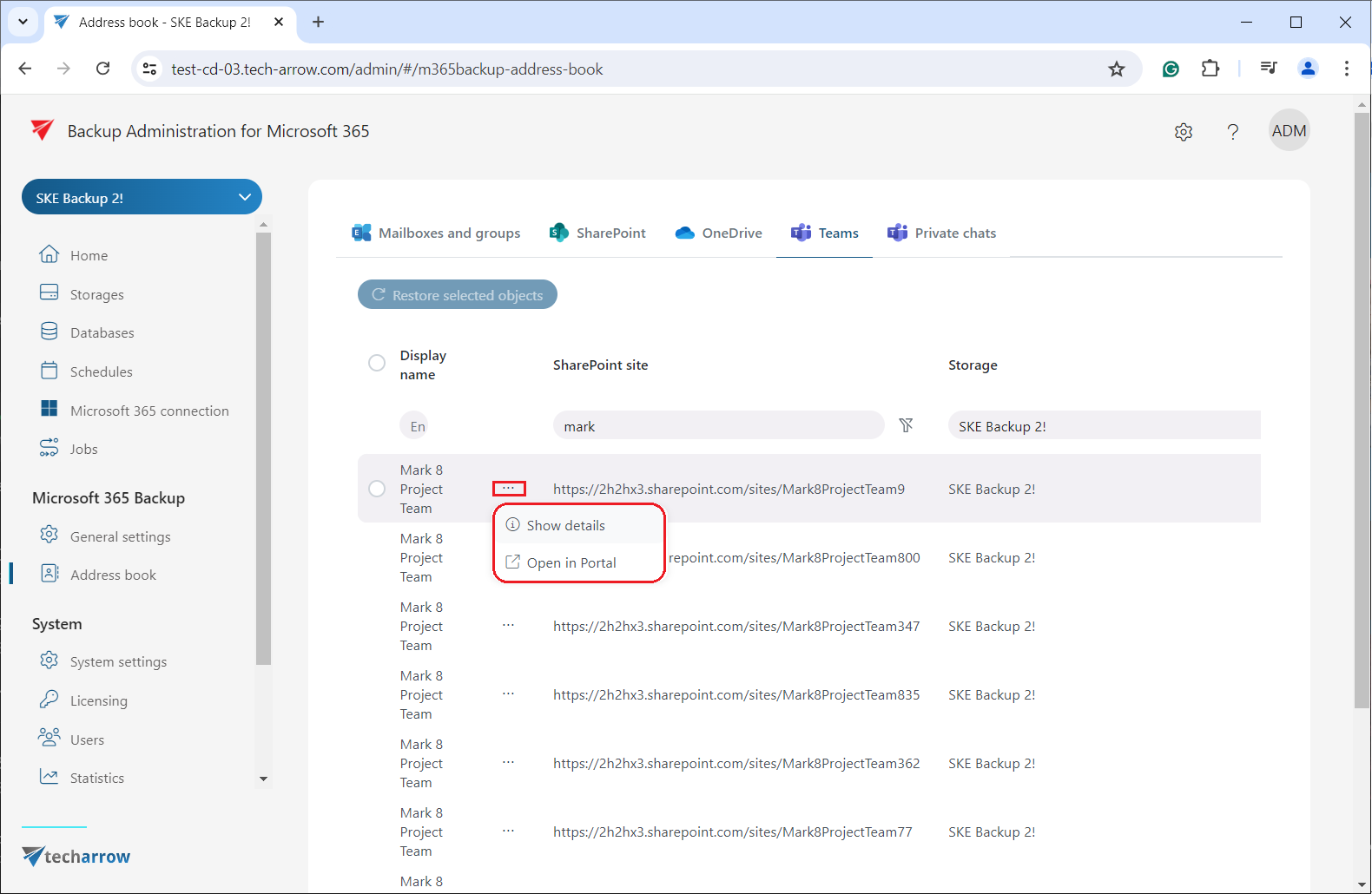Bookmark this page with the star icon
The width and height of the screenshot is (1372, 894).
tap(1116, 69)
